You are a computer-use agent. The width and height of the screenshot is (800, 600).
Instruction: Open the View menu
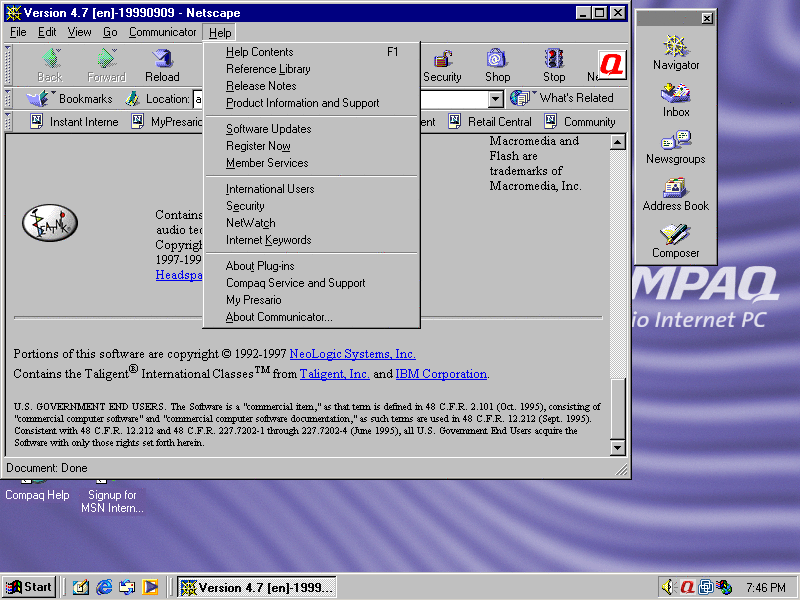[x=80, y=32]
